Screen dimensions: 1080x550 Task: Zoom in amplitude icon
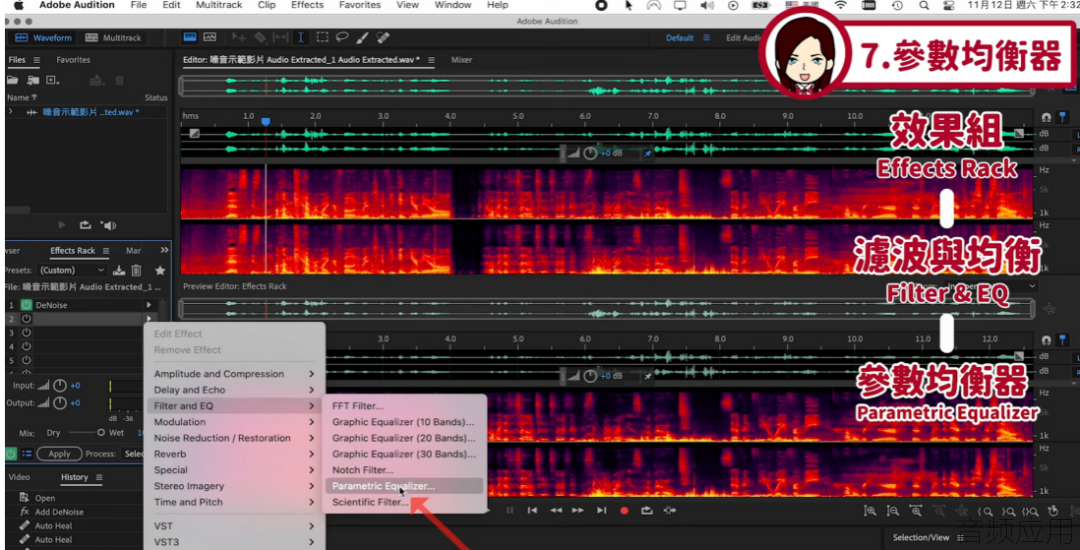pos(871,511)
